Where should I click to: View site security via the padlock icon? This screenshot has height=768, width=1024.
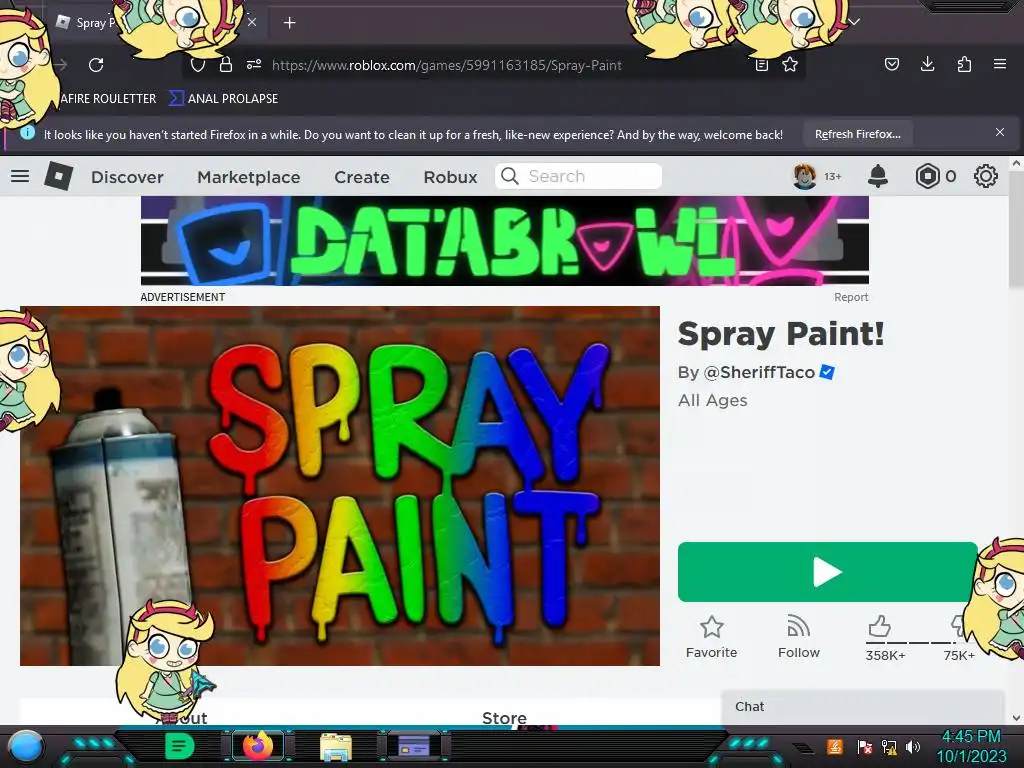tap(226, 65)
